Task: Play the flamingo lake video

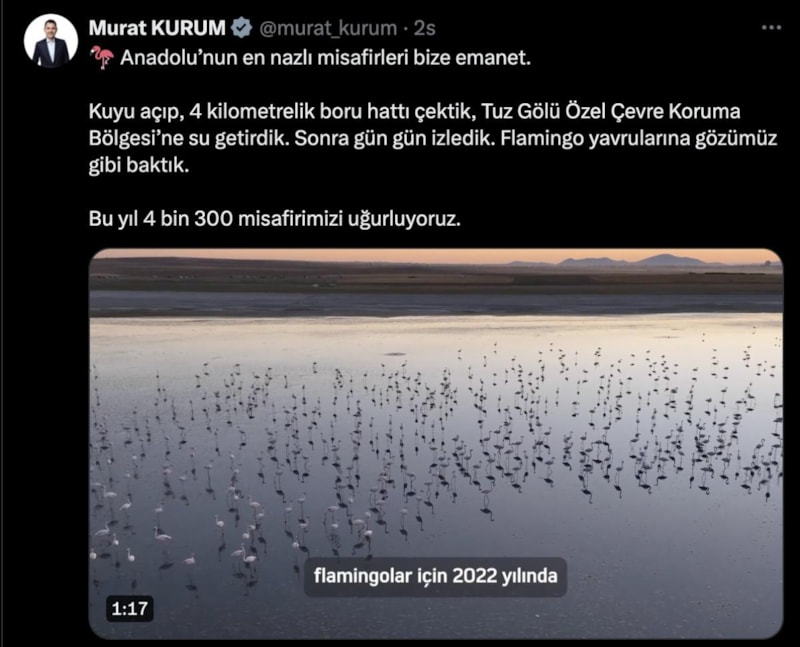Action: pyautogui.click(x=436, y=443)
